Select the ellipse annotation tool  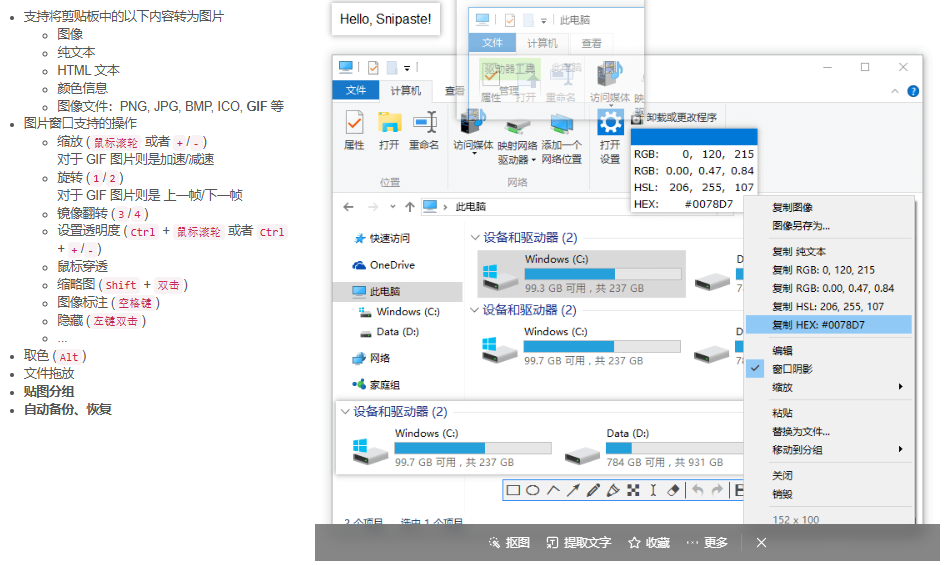533,490
